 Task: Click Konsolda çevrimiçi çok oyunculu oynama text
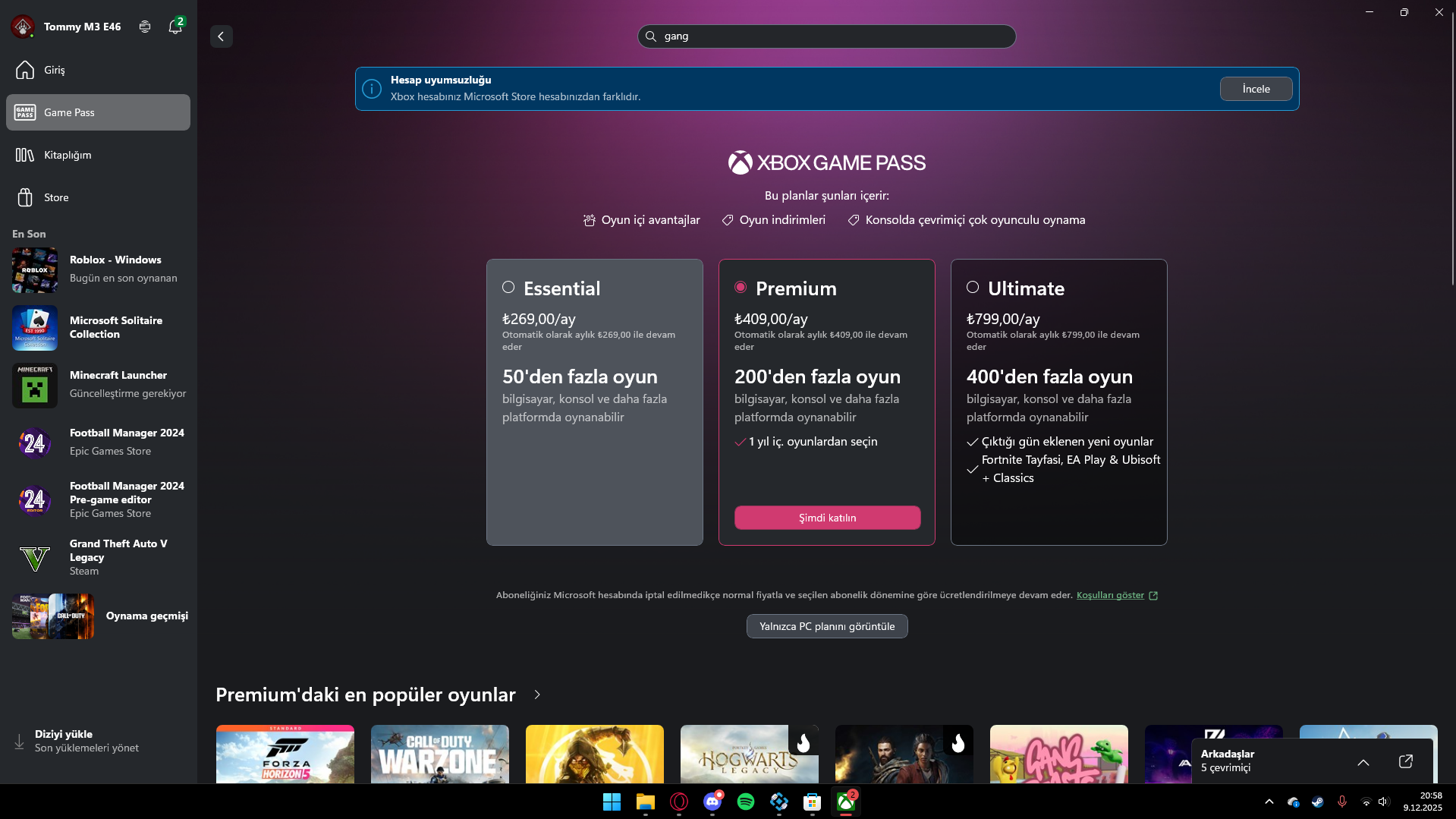click(976, 220)
